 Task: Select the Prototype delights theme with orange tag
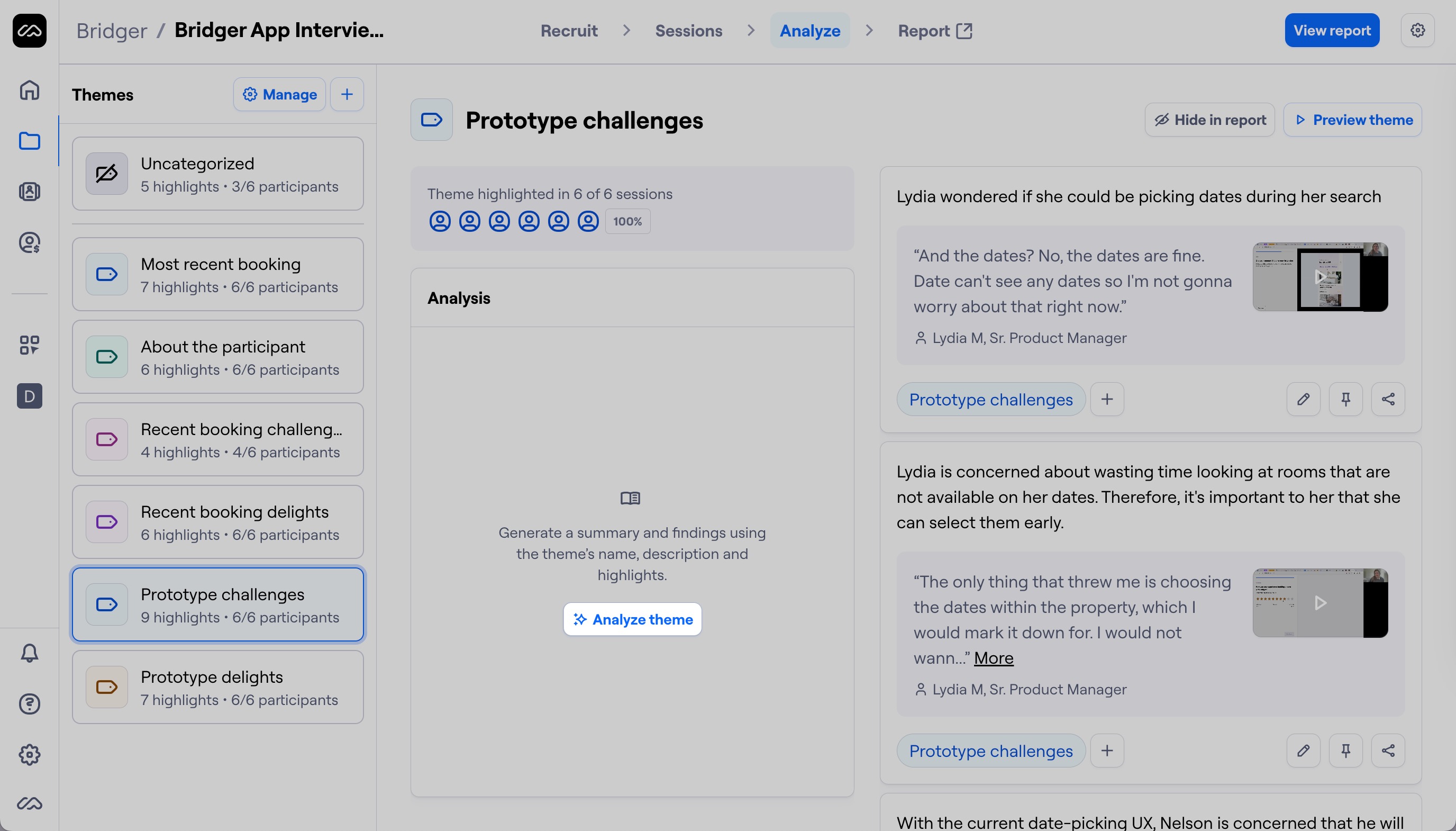[x=218, y=687]
